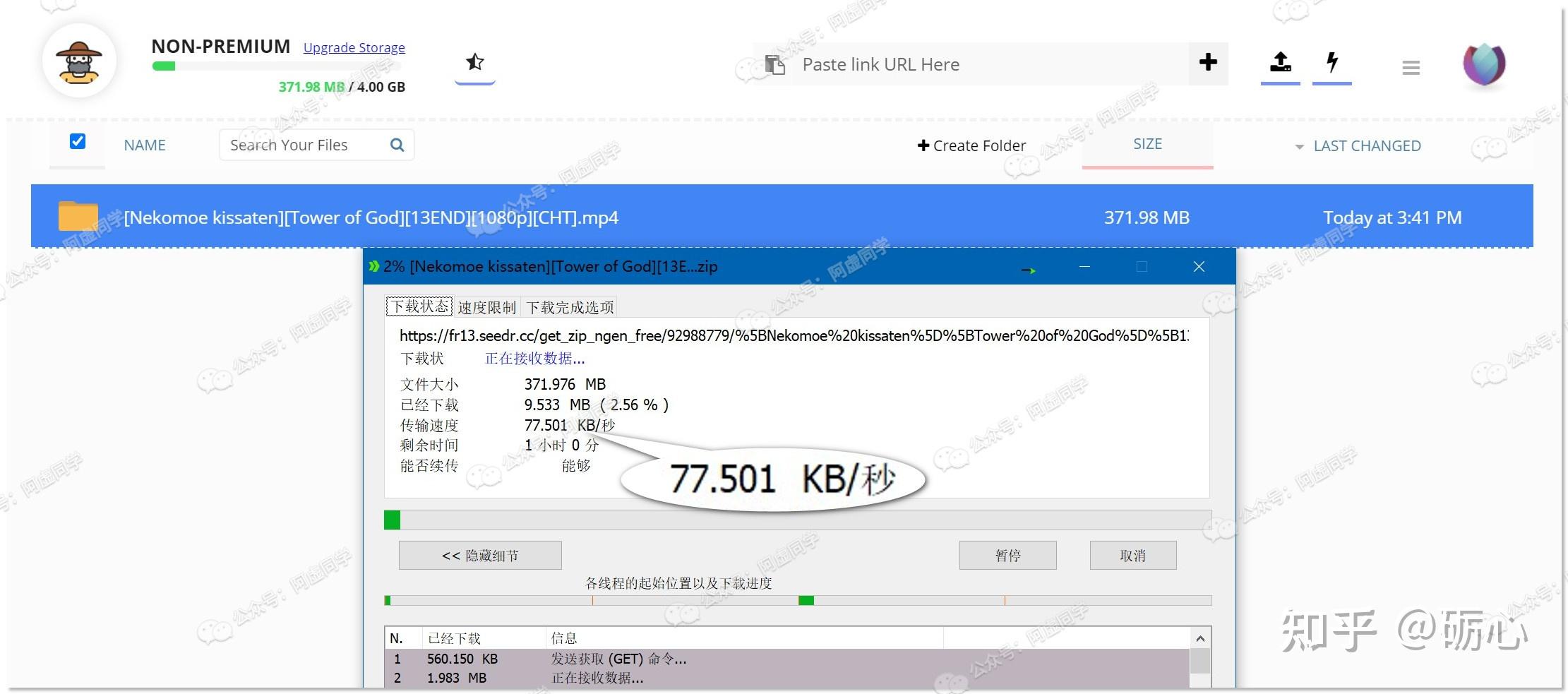Click the Today at 3:41 PM timestamp
Screen dimensions: 1568x694
click(x=1392, y=217)
